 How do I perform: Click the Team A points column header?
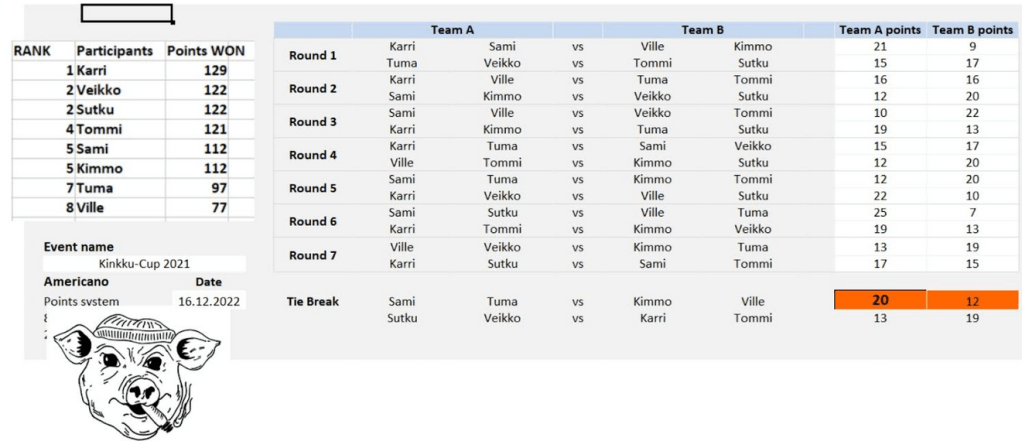tap(880, 30)
